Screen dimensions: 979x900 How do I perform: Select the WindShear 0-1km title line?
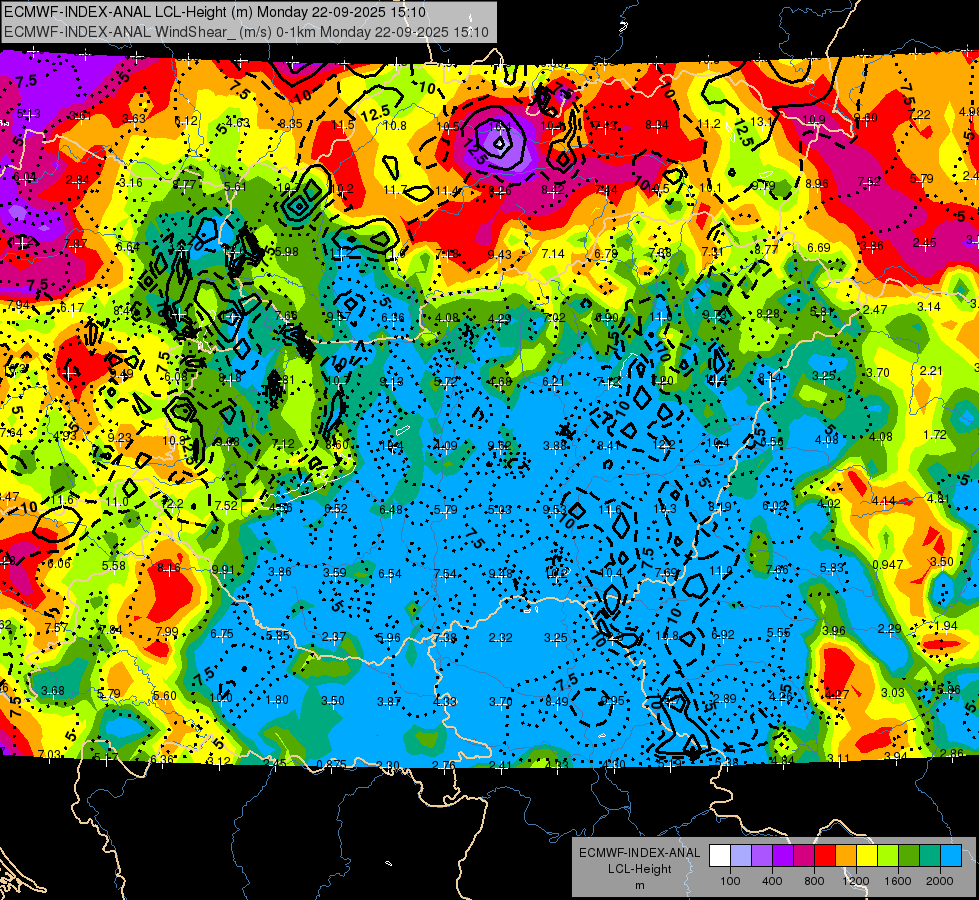[247, 32]
